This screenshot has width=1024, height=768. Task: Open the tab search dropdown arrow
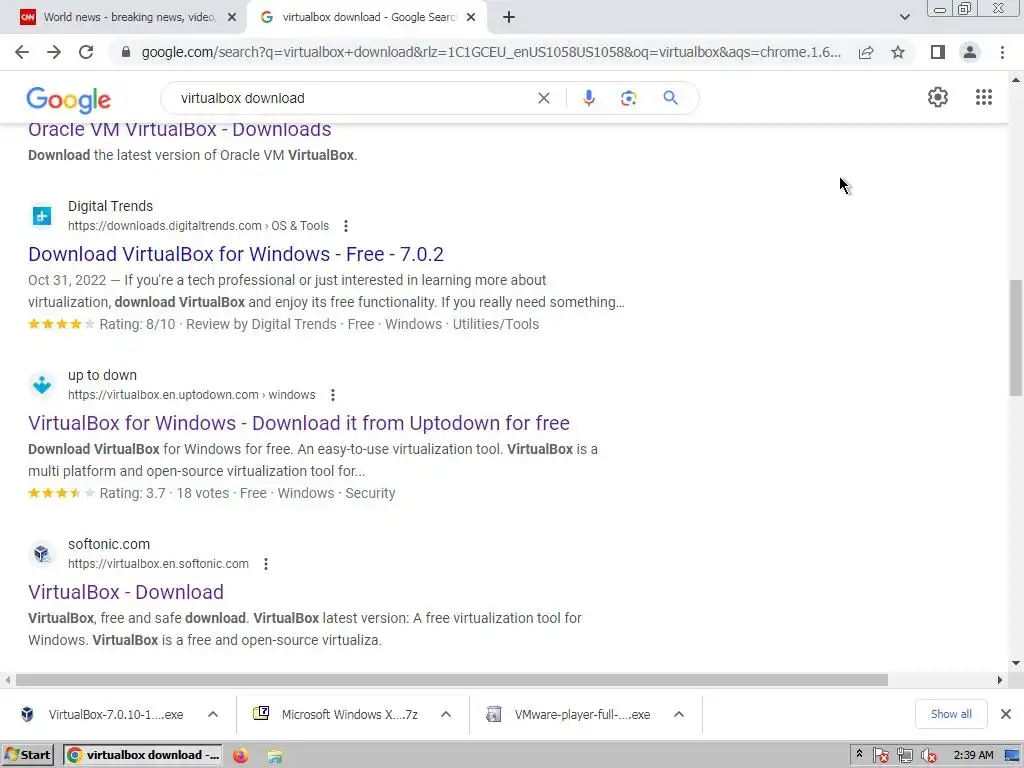coord(904,17)
